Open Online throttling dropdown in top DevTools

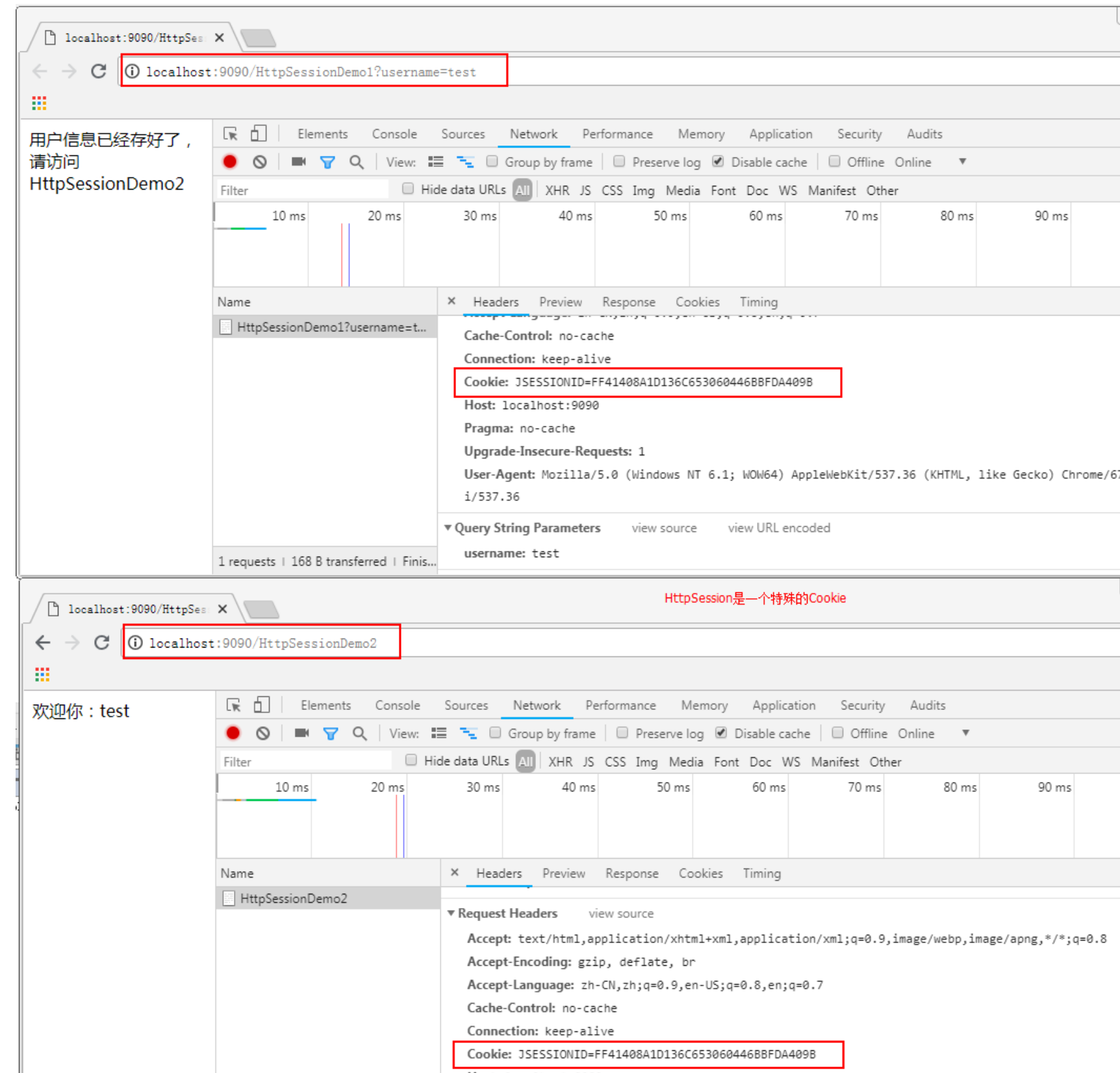[x=930, y=162]
